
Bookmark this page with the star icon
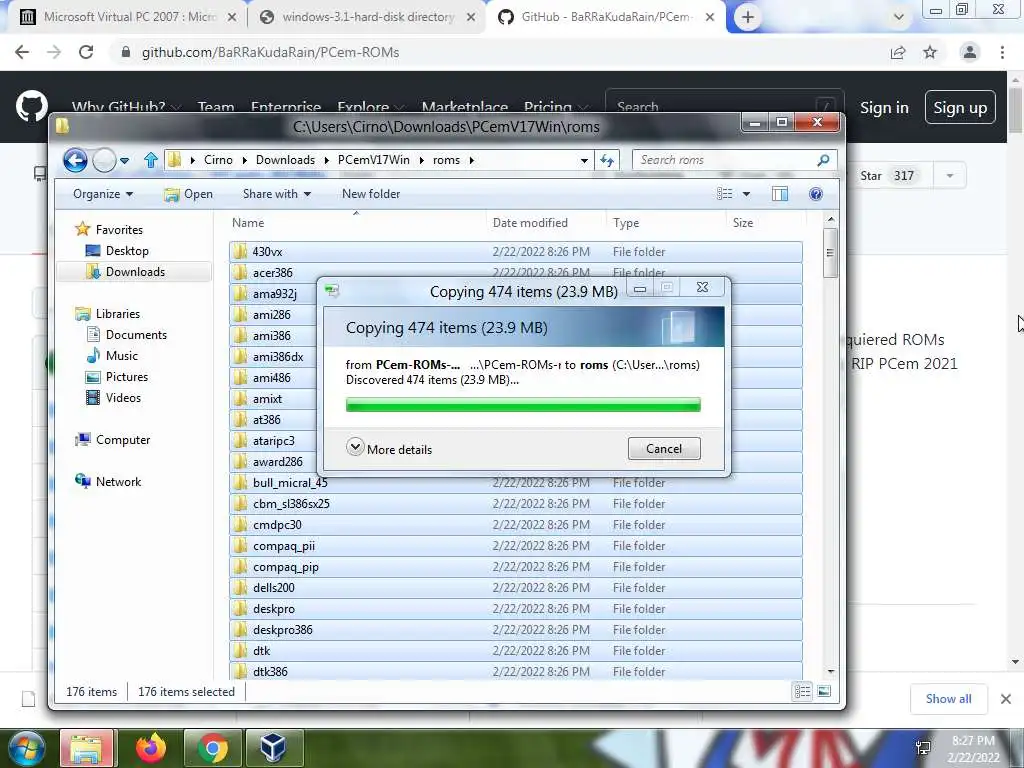tap(930, 52)
